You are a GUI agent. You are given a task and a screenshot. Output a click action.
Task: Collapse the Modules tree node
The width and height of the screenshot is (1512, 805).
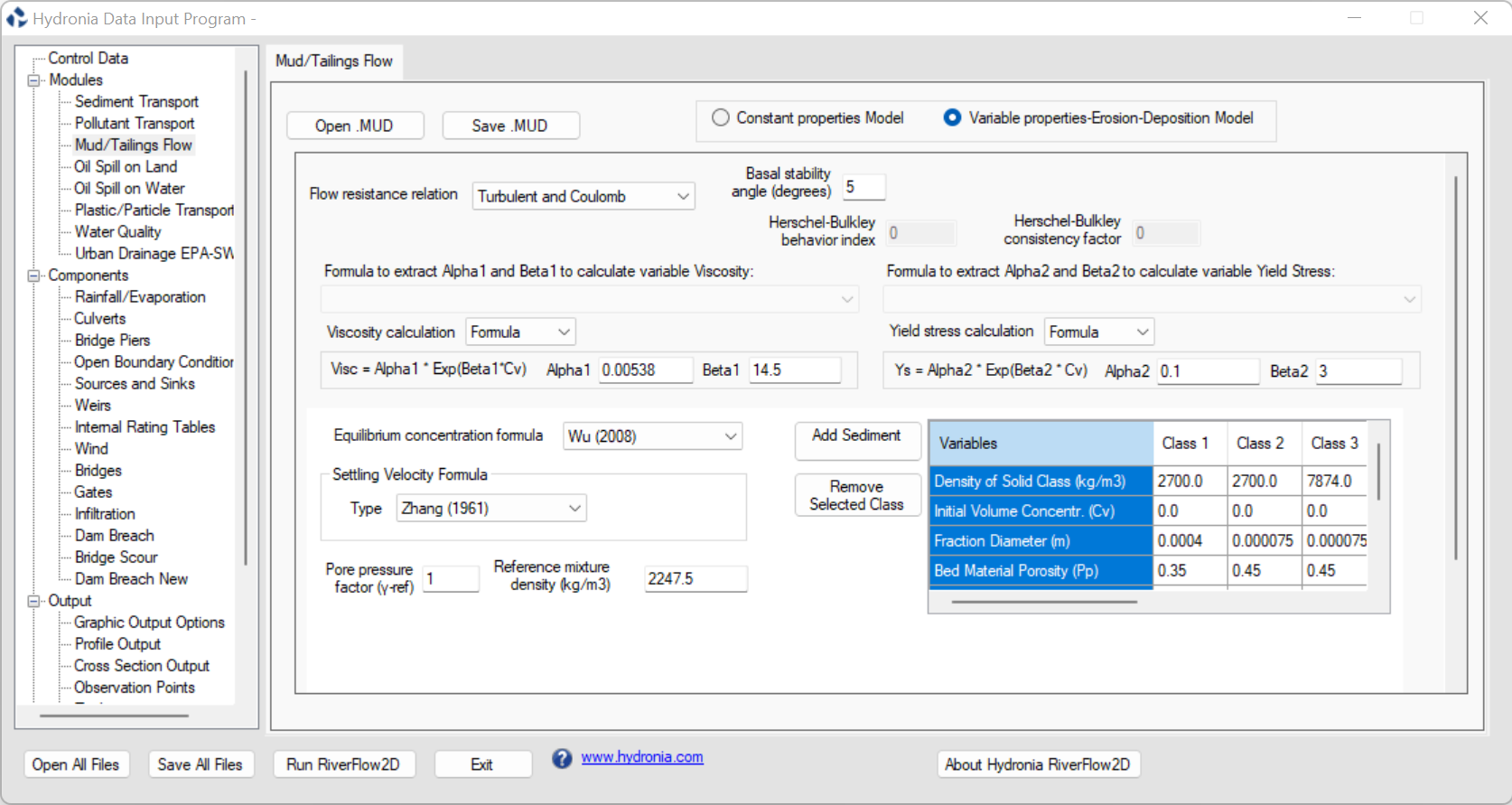point(33,80)
